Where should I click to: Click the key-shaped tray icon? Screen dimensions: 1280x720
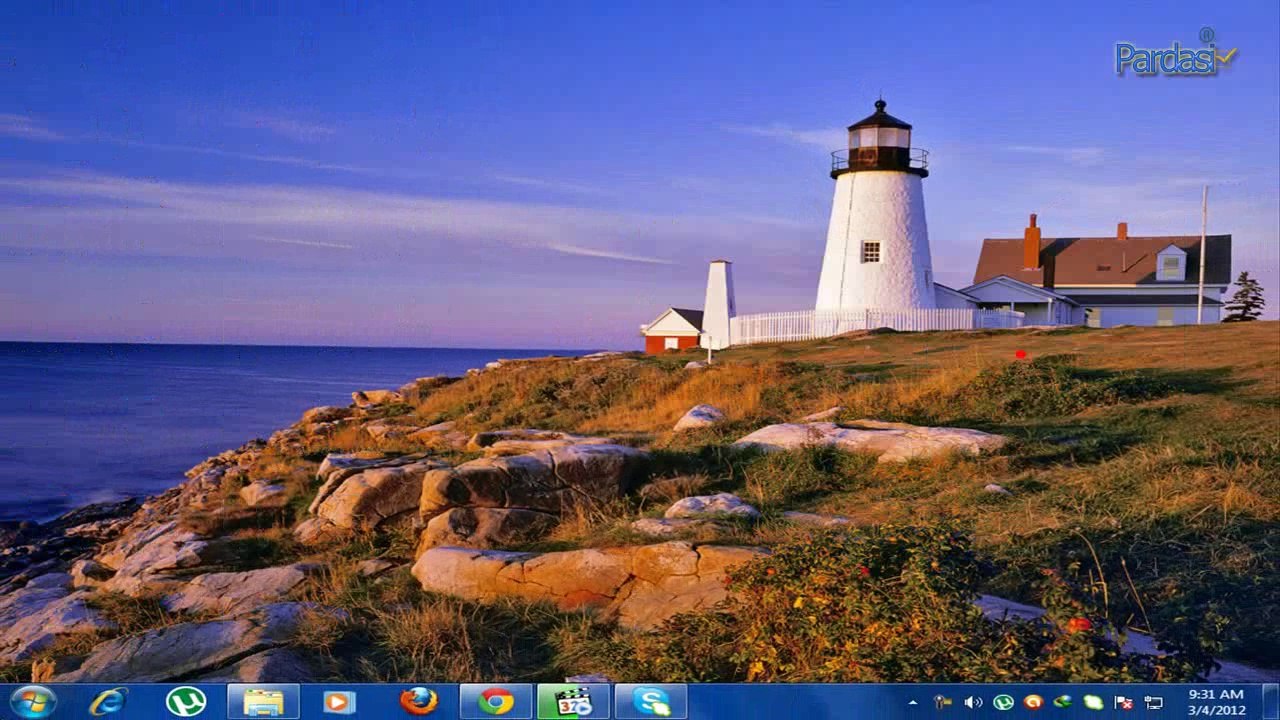click(x=942, y=702)
